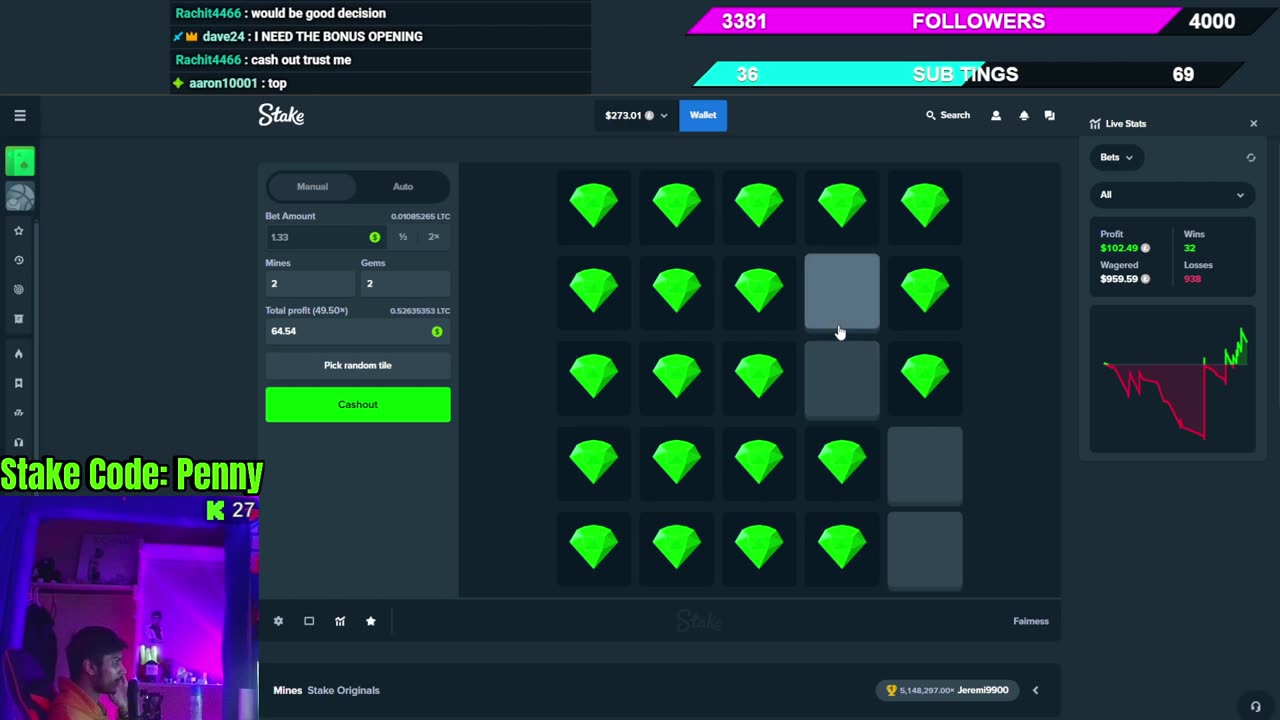The height and width of the screenshot is (720, 1280).
Task: Click the 0.01085265 LTC amount
Action: pos(420,216)
